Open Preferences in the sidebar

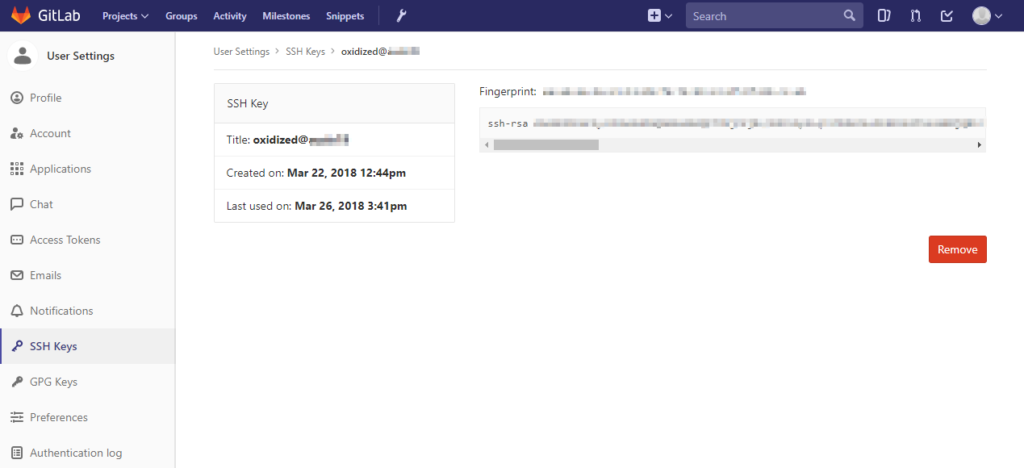coord(58,417)
